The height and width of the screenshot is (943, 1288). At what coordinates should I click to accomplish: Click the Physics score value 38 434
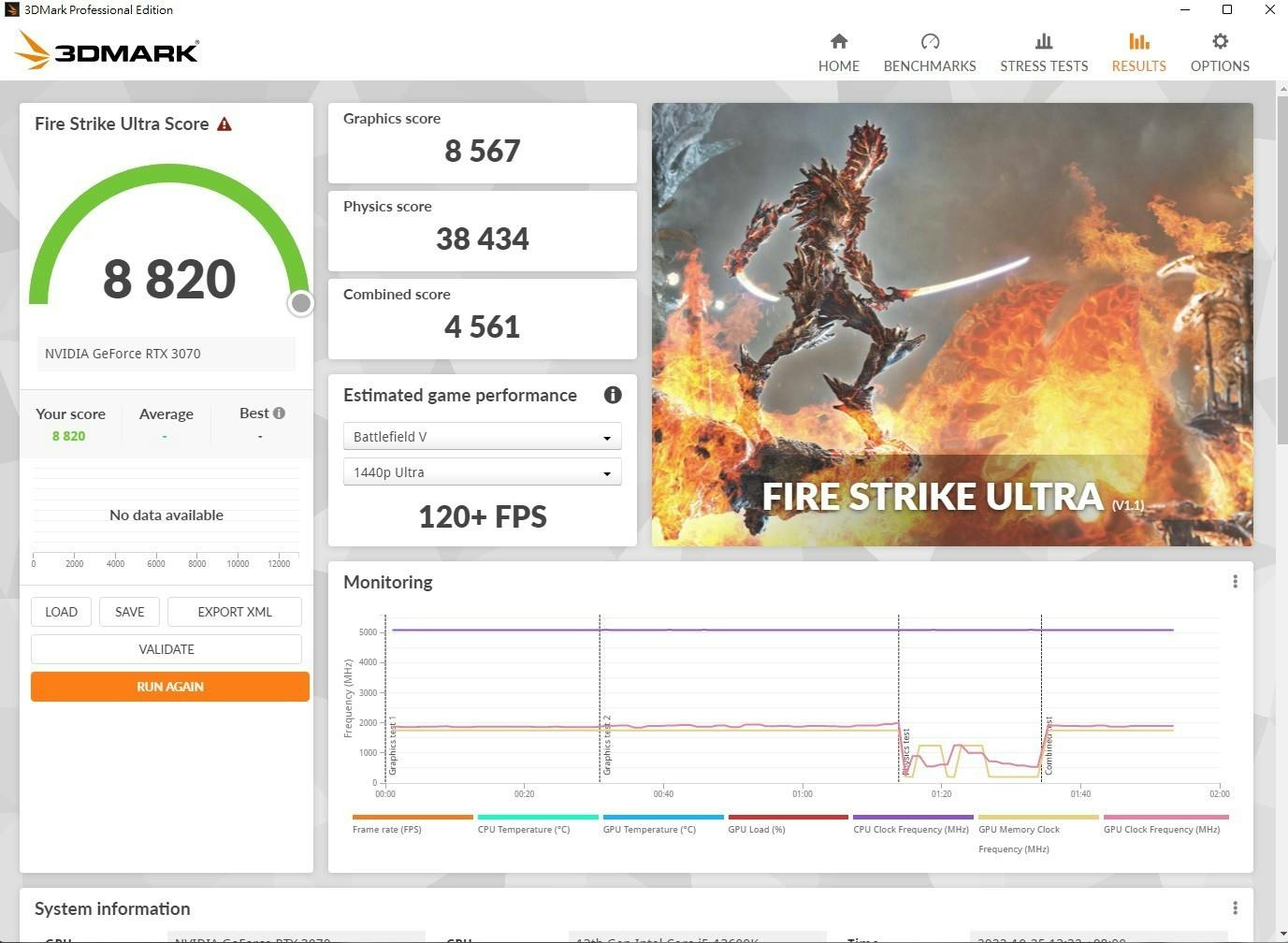(x=483, y=239)
